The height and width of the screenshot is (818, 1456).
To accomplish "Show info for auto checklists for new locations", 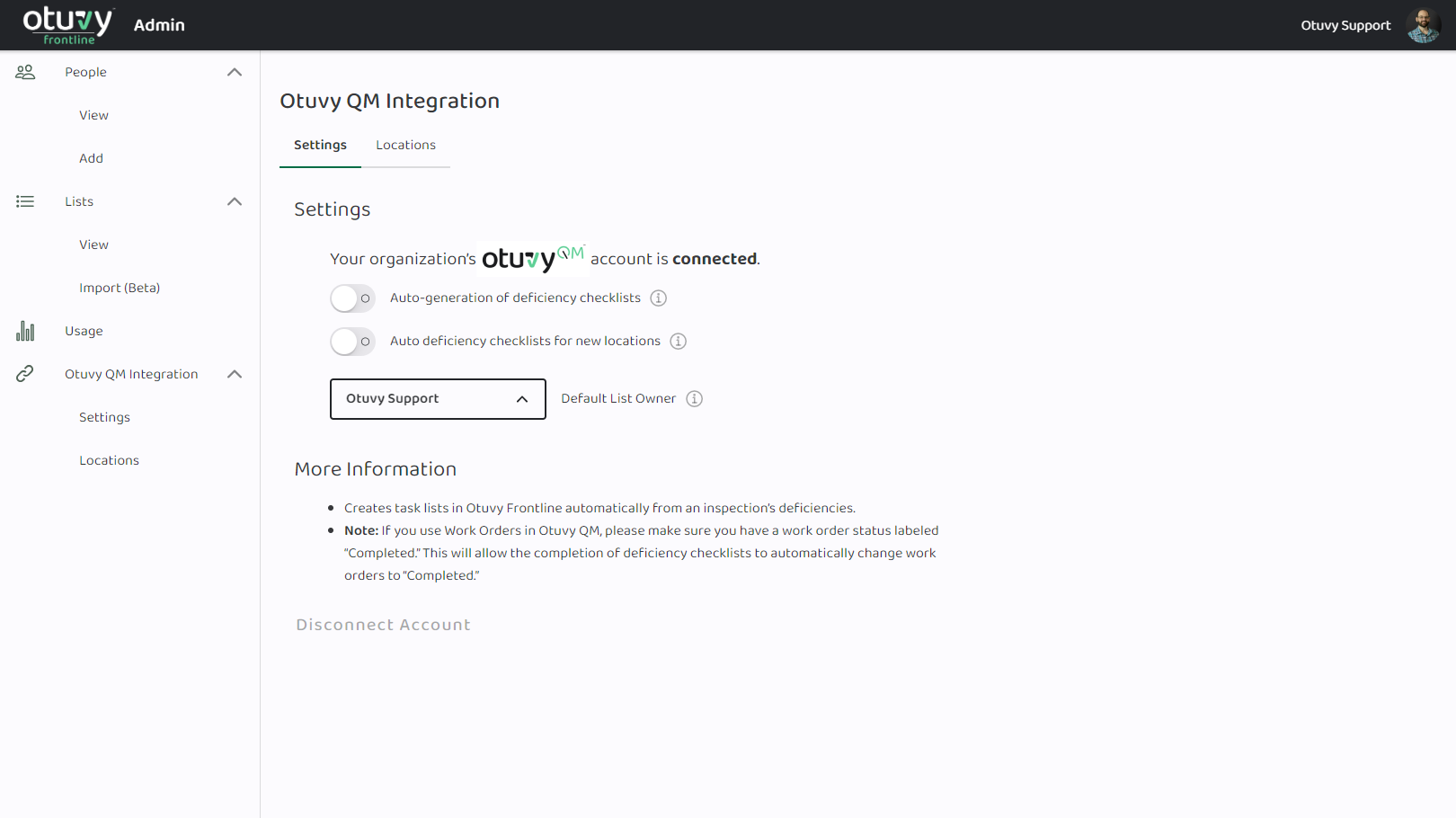I will coord(679,342).
